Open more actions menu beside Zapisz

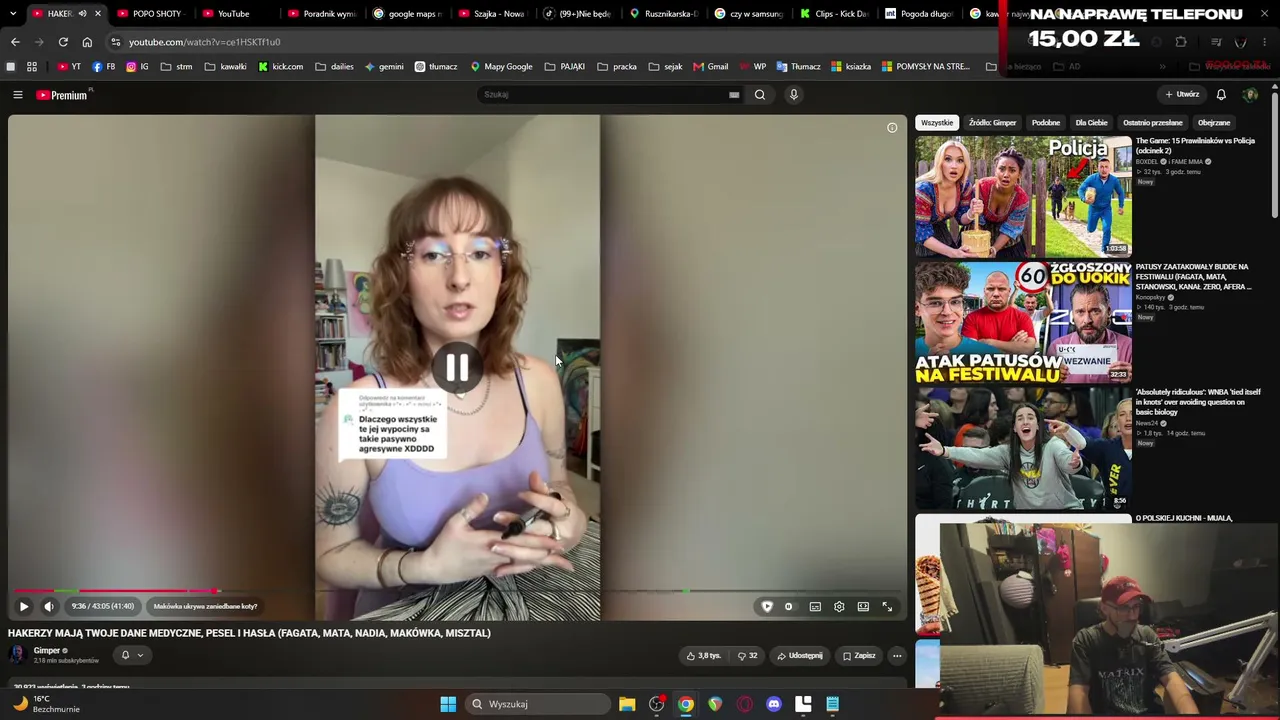click(897, 656)
